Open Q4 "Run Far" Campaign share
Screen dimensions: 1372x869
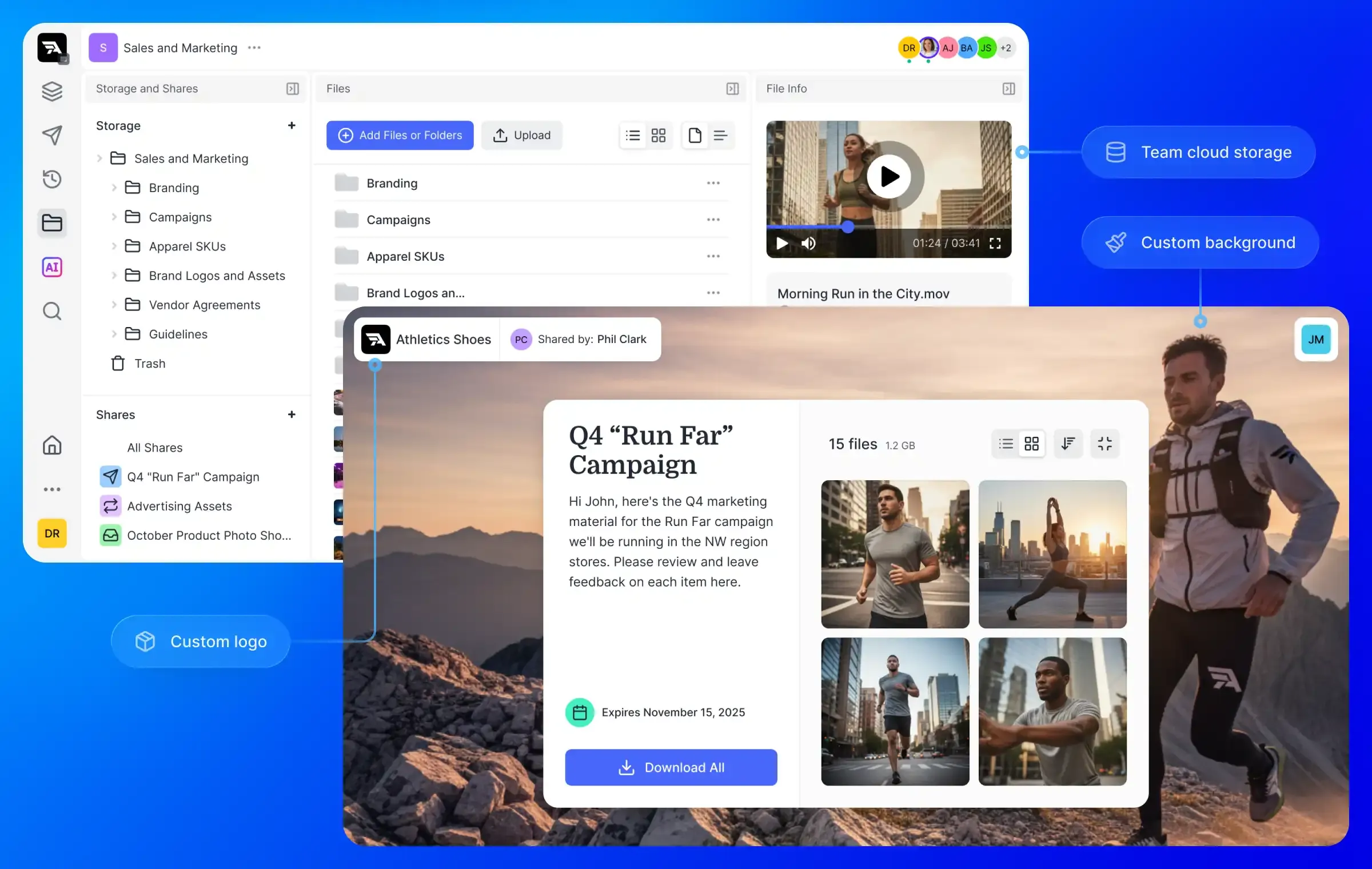[x=193, y=477]
